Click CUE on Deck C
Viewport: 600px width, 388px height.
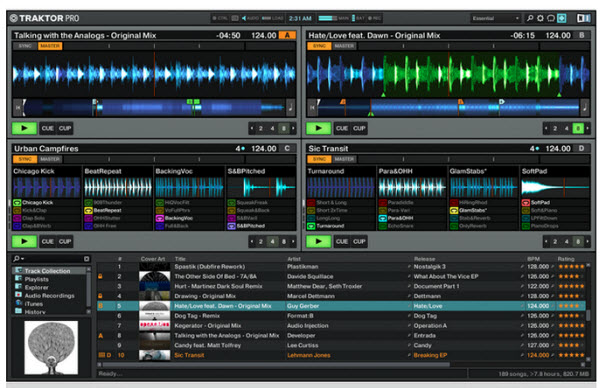[47, 241]
